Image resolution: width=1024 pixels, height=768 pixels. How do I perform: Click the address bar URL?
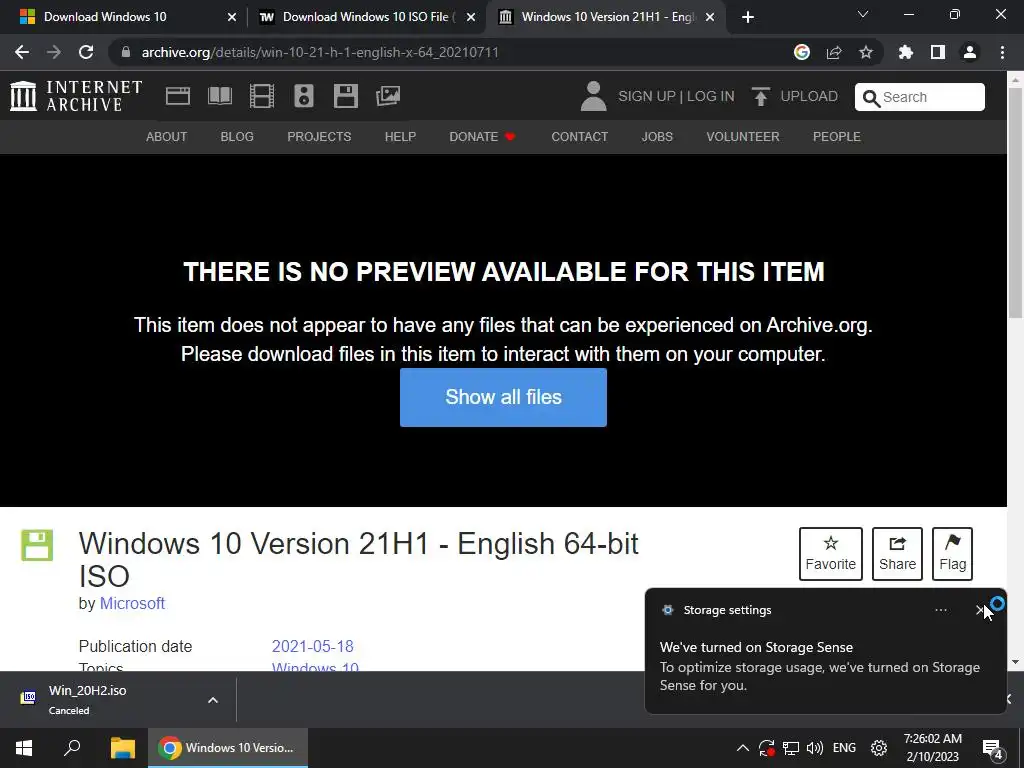click(320, 52)
